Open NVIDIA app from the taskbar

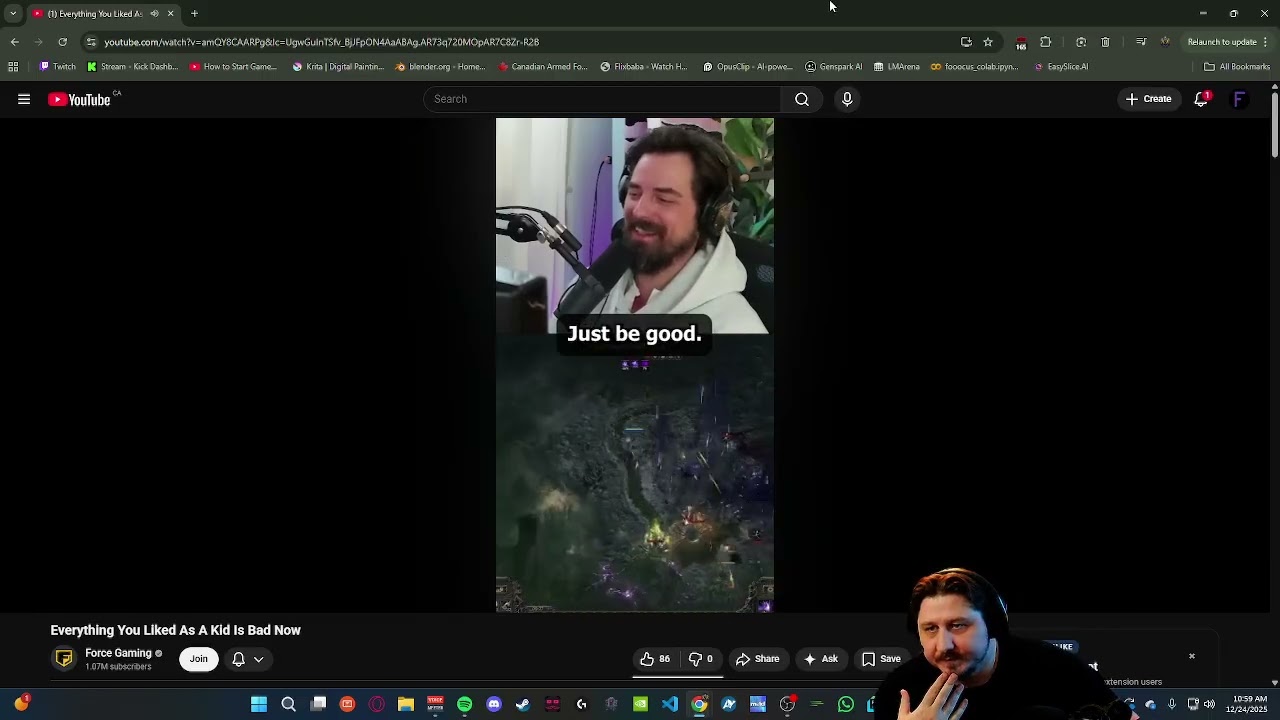pyautogui.click(x=640, y=705)
